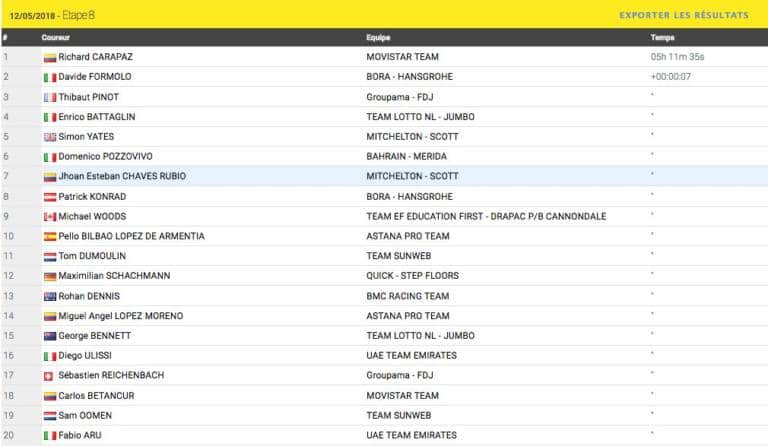
Task: Click the Austrian flag beside Patrick KONRAD
Action: click(x=50, y=197)
